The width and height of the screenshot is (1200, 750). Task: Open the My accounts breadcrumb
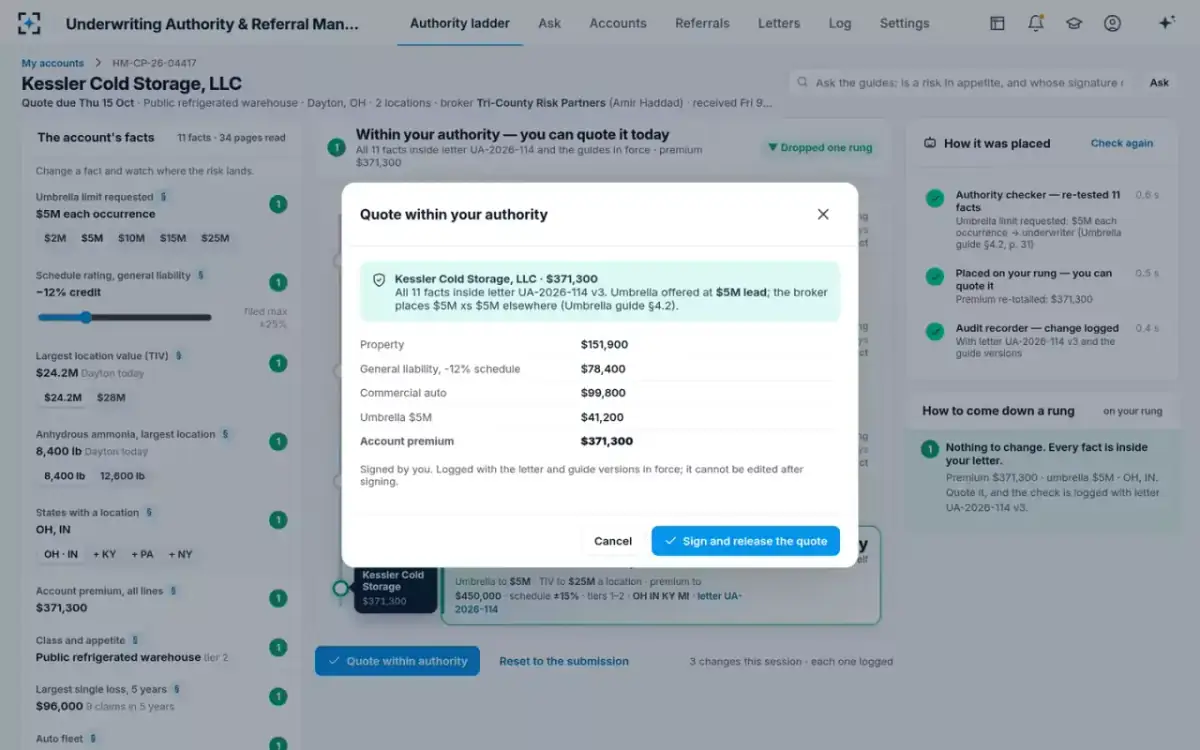pos(53,63)
